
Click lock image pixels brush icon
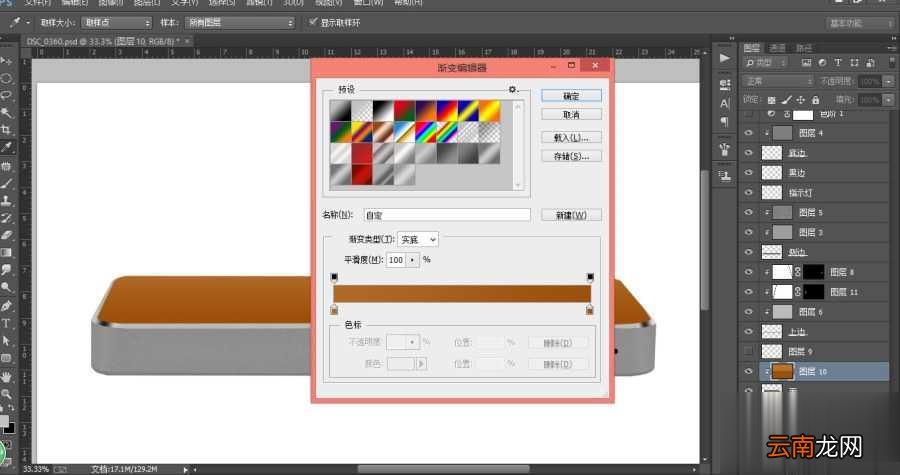click(x=787, y=100)
